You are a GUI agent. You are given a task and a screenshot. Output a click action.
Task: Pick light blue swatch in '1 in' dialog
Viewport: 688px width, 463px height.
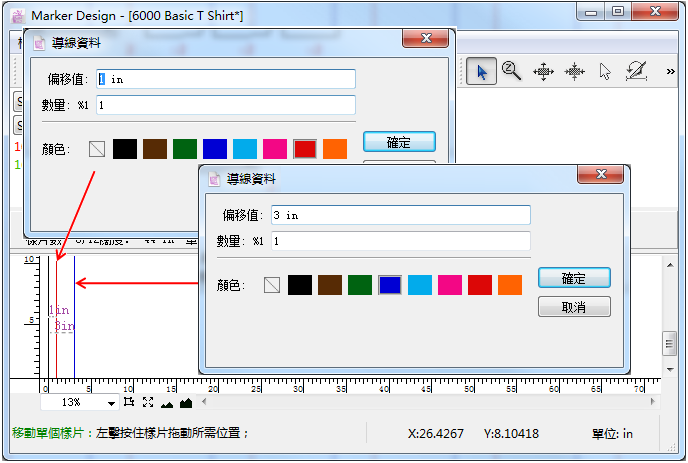pos(245,149)
